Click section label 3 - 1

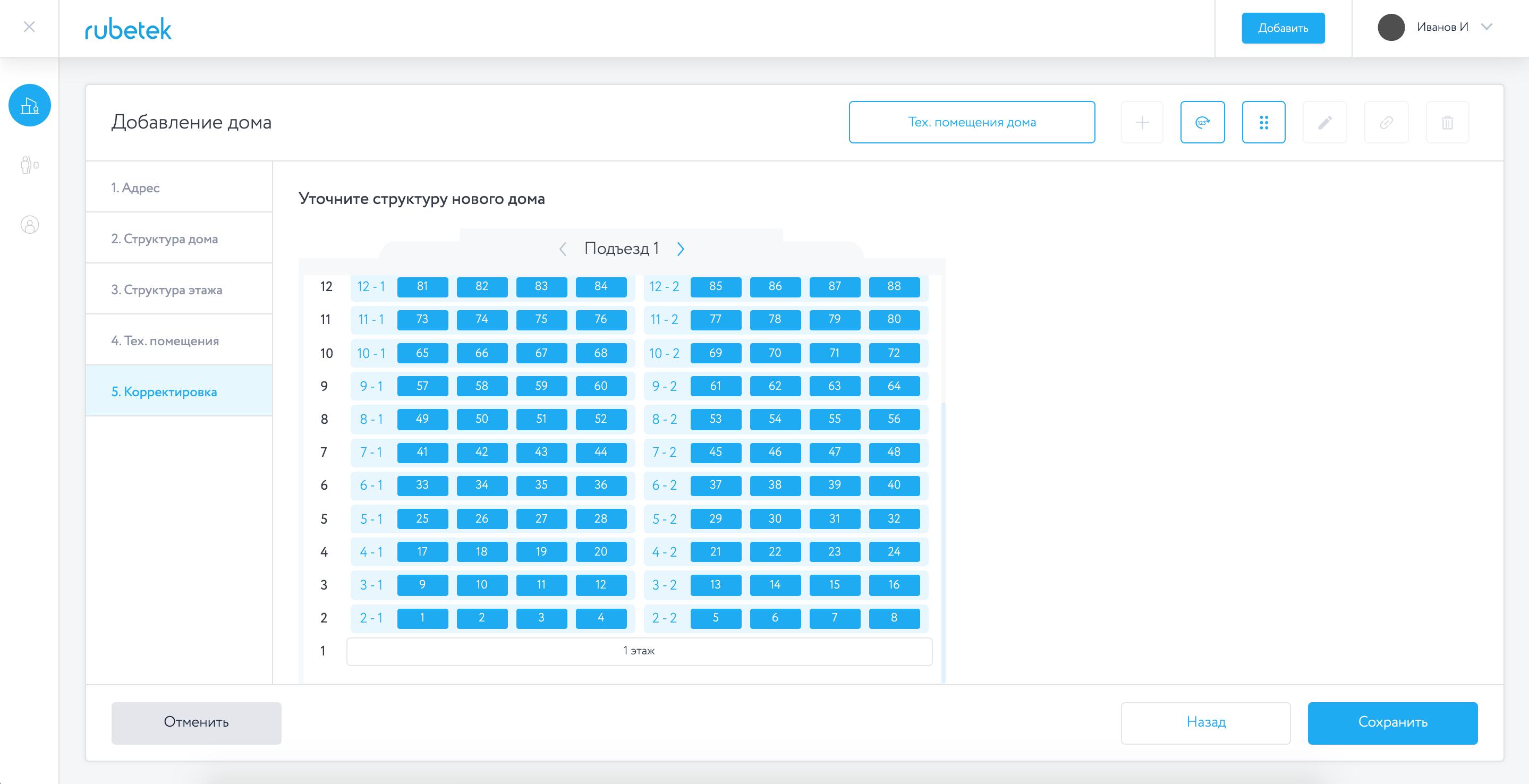coord(371,585)
